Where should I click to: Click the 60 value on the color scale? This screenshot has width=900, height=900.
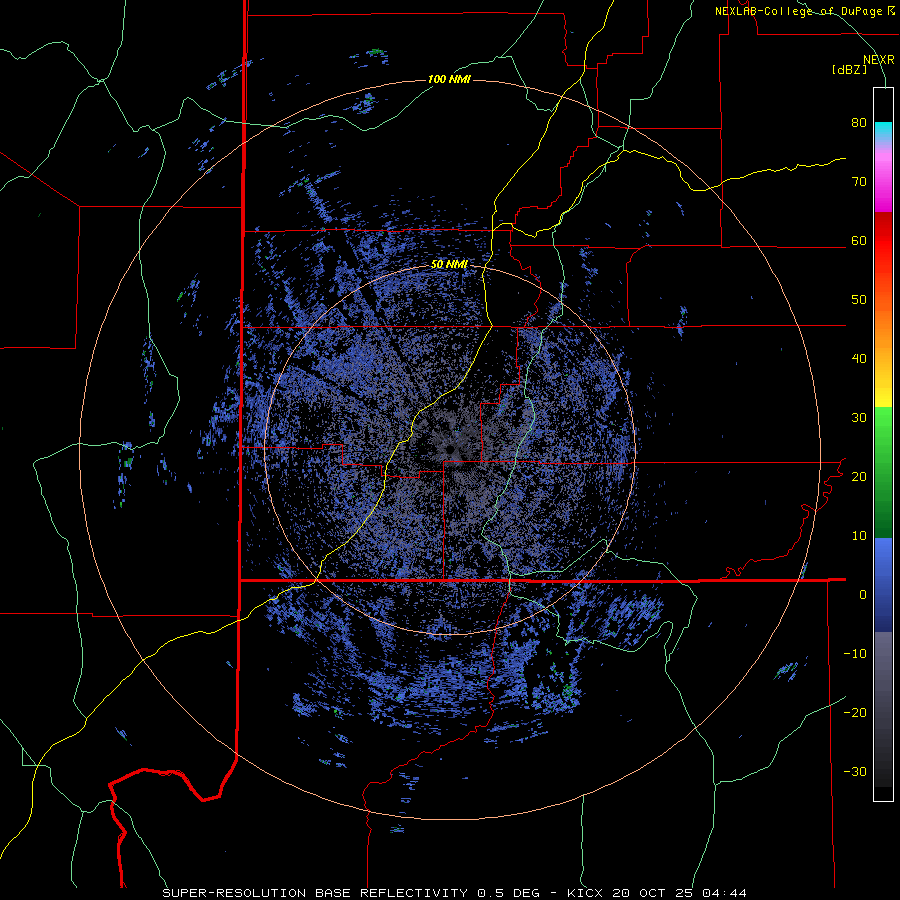(859, 241)
